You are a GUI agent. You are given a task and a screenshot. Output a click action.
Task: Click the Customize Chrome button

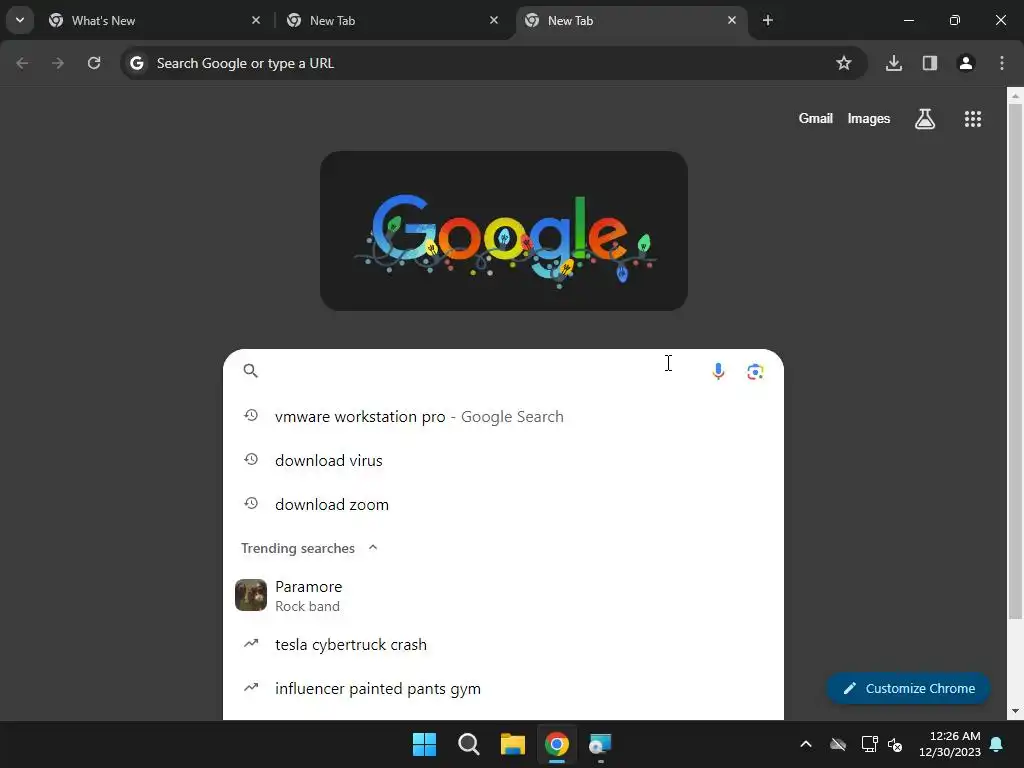coord(908,688)
